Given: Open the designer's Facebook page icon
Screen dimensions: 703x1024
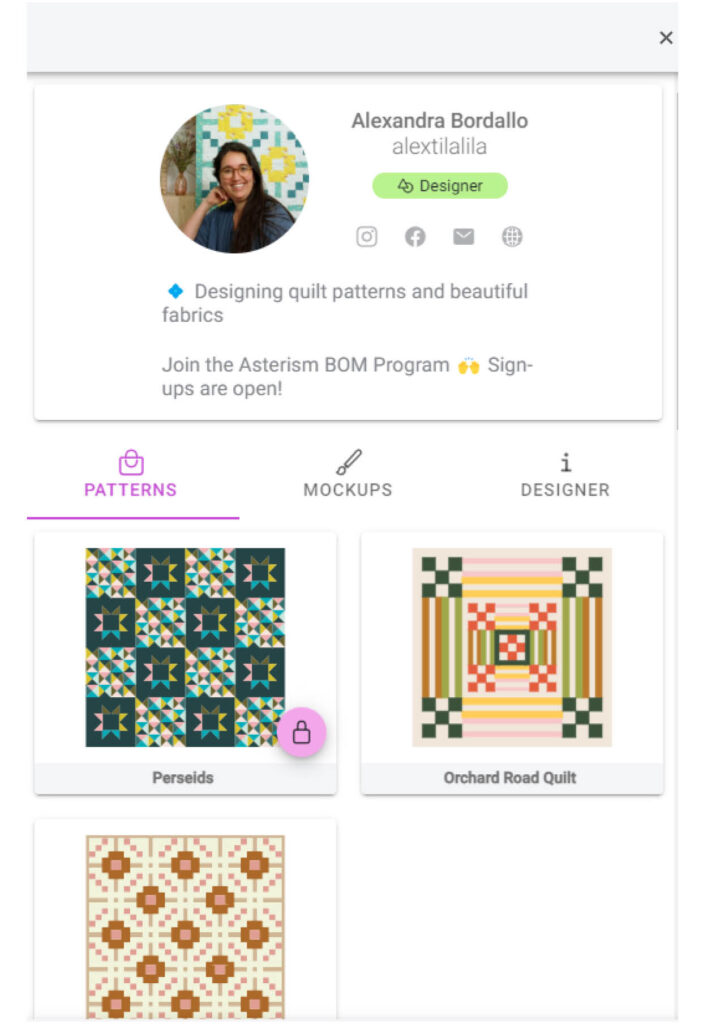Looking at the screenshot, I should point(415,236).
